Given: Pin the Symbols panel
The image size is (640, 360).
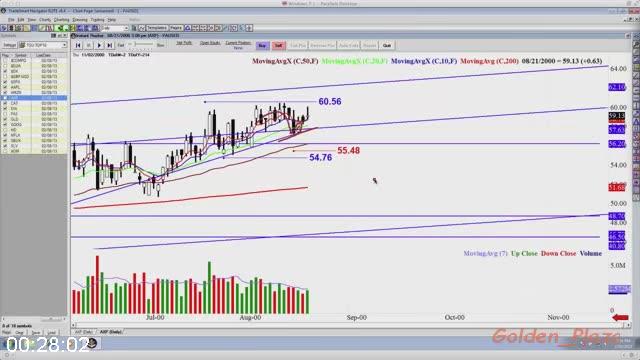Looking at the screenshot, I should click(59, 36).
